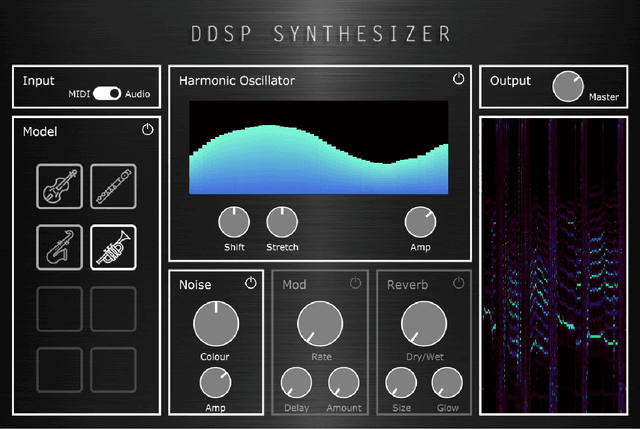Image resolution: width=640 pixels, height=429 pixels.
Task: Enable the Reverb power button
Action: point(459,284)
